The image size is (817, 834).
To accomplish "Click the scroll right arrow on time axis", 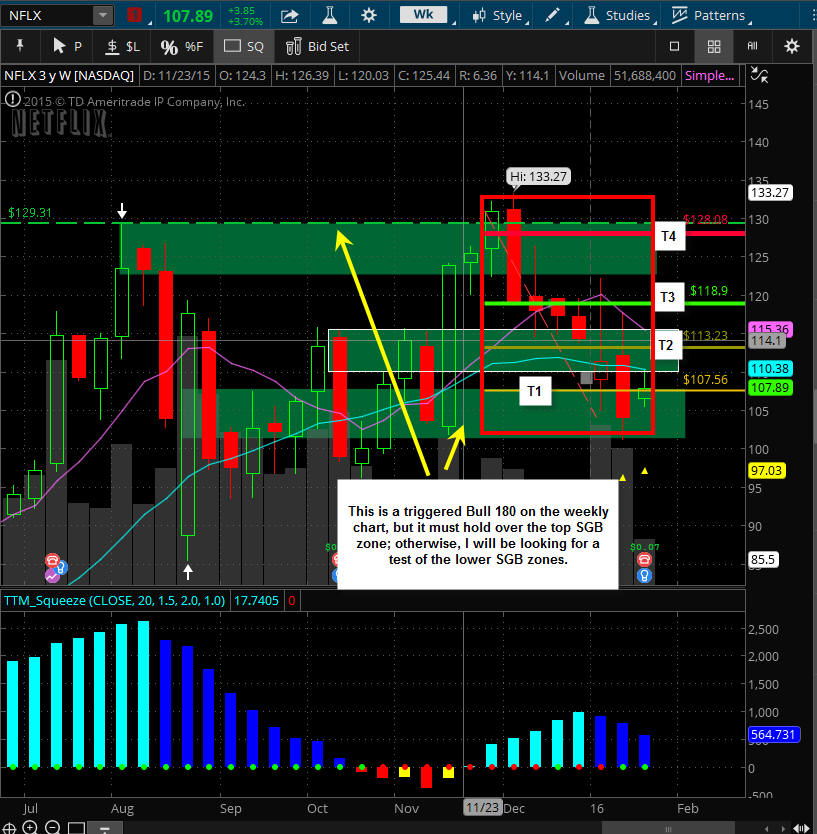I will pos(782,828).
